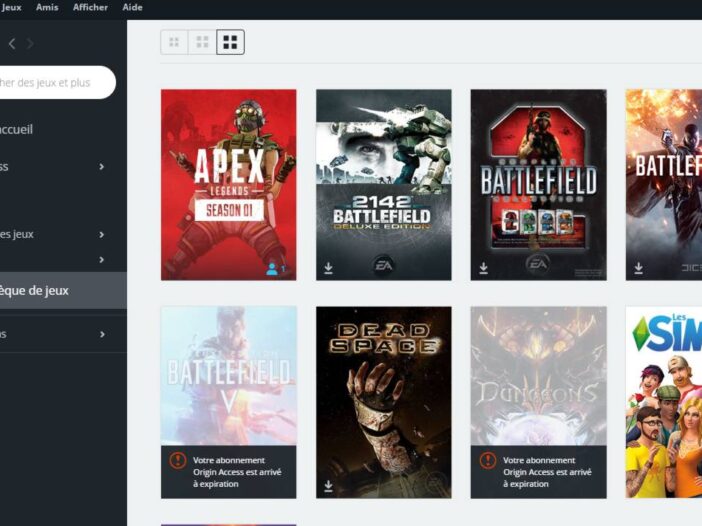Switch to small tile grid view
Image resolution: width=702 pixels, height=526 pixels.
[x=174, y=42]
